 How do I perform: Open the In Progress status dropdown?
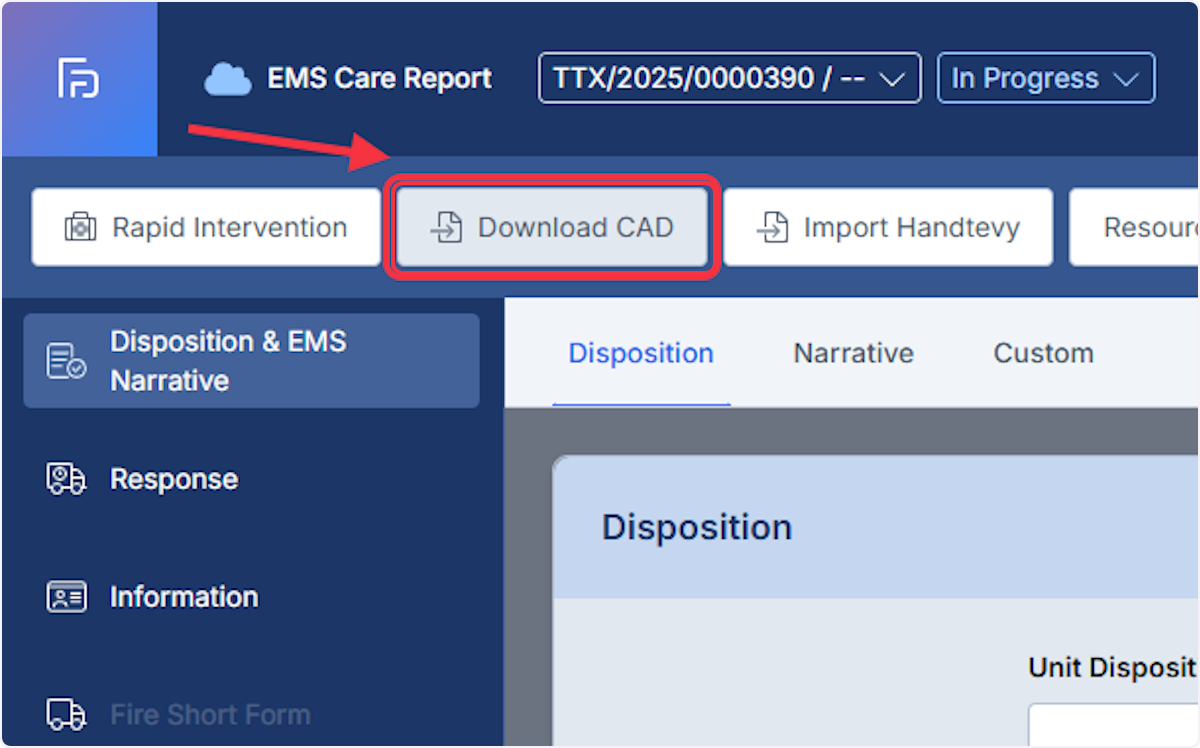(1045, 78)
